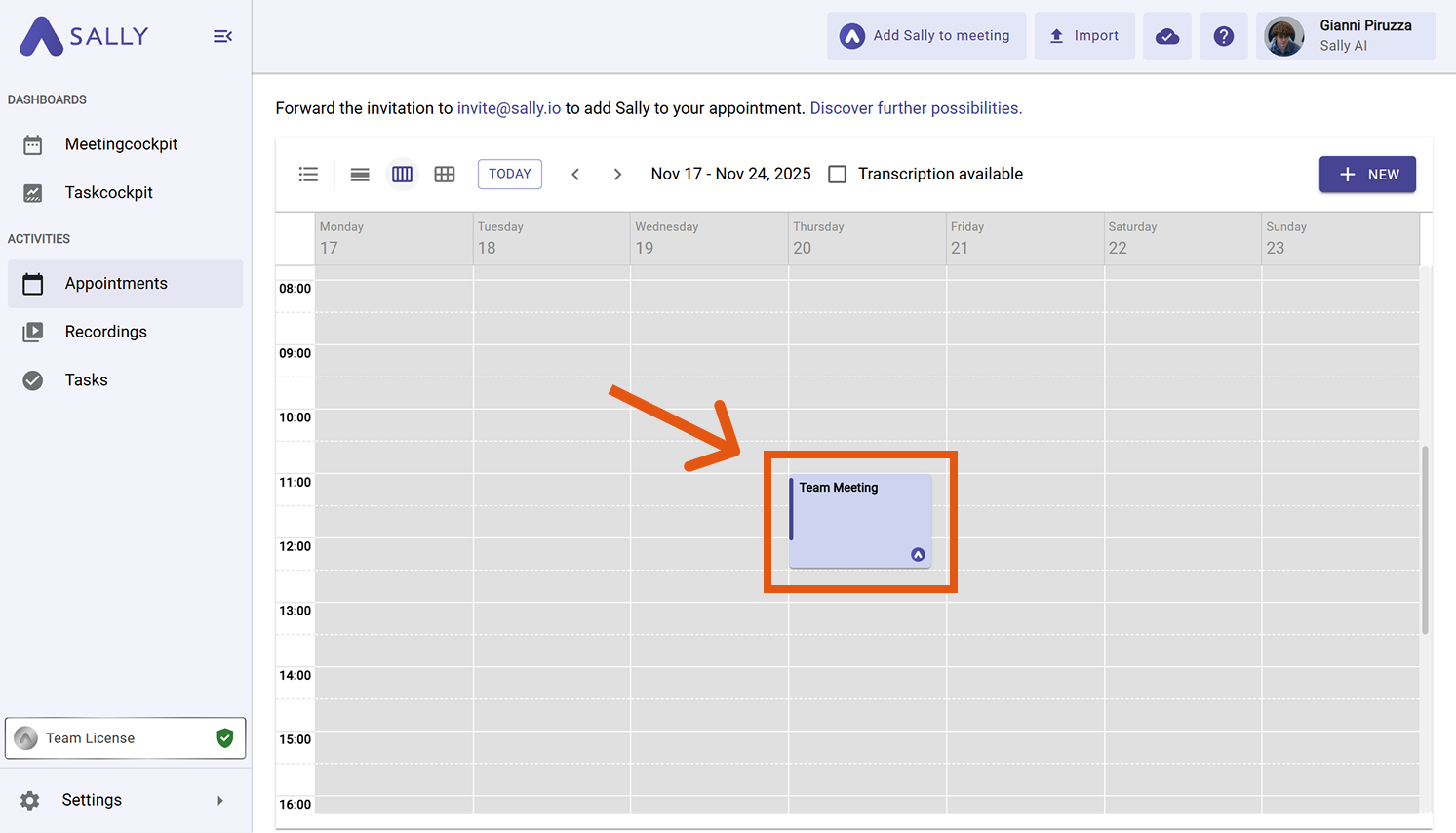Switch calendar to day view icon

coord(360,175)
